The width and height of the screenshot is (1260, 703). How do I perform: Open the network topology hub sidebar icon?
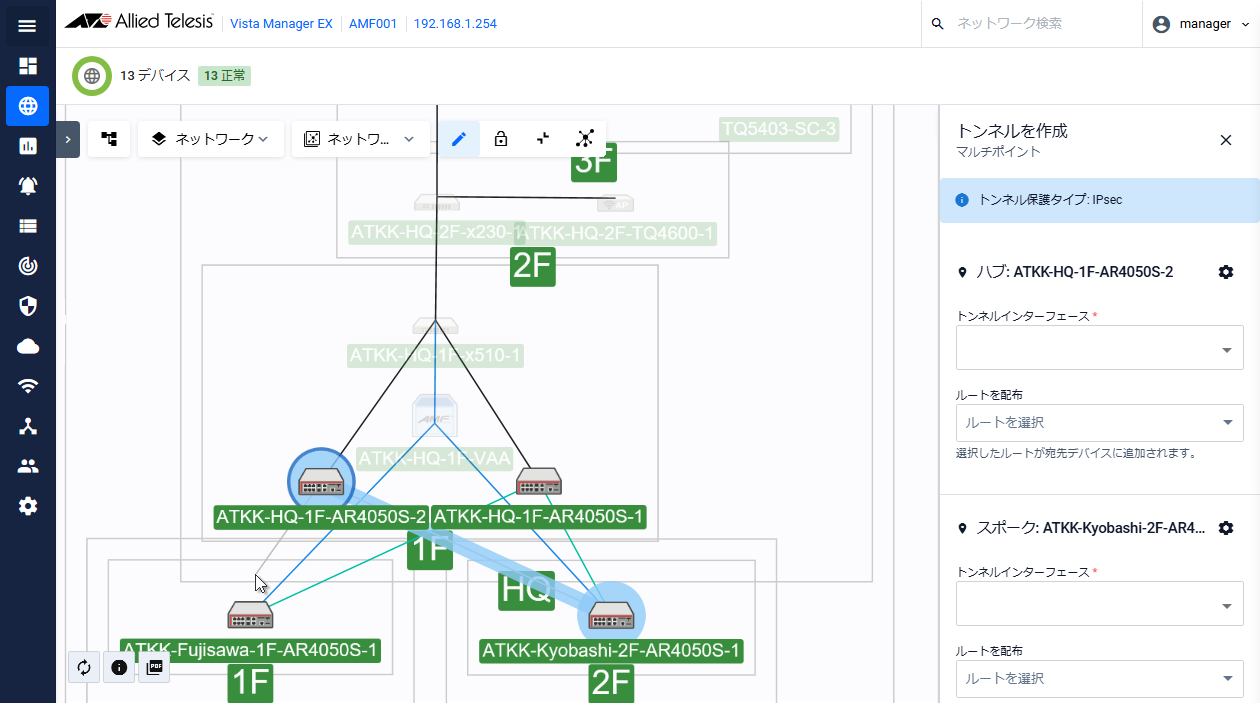point(27,426)
